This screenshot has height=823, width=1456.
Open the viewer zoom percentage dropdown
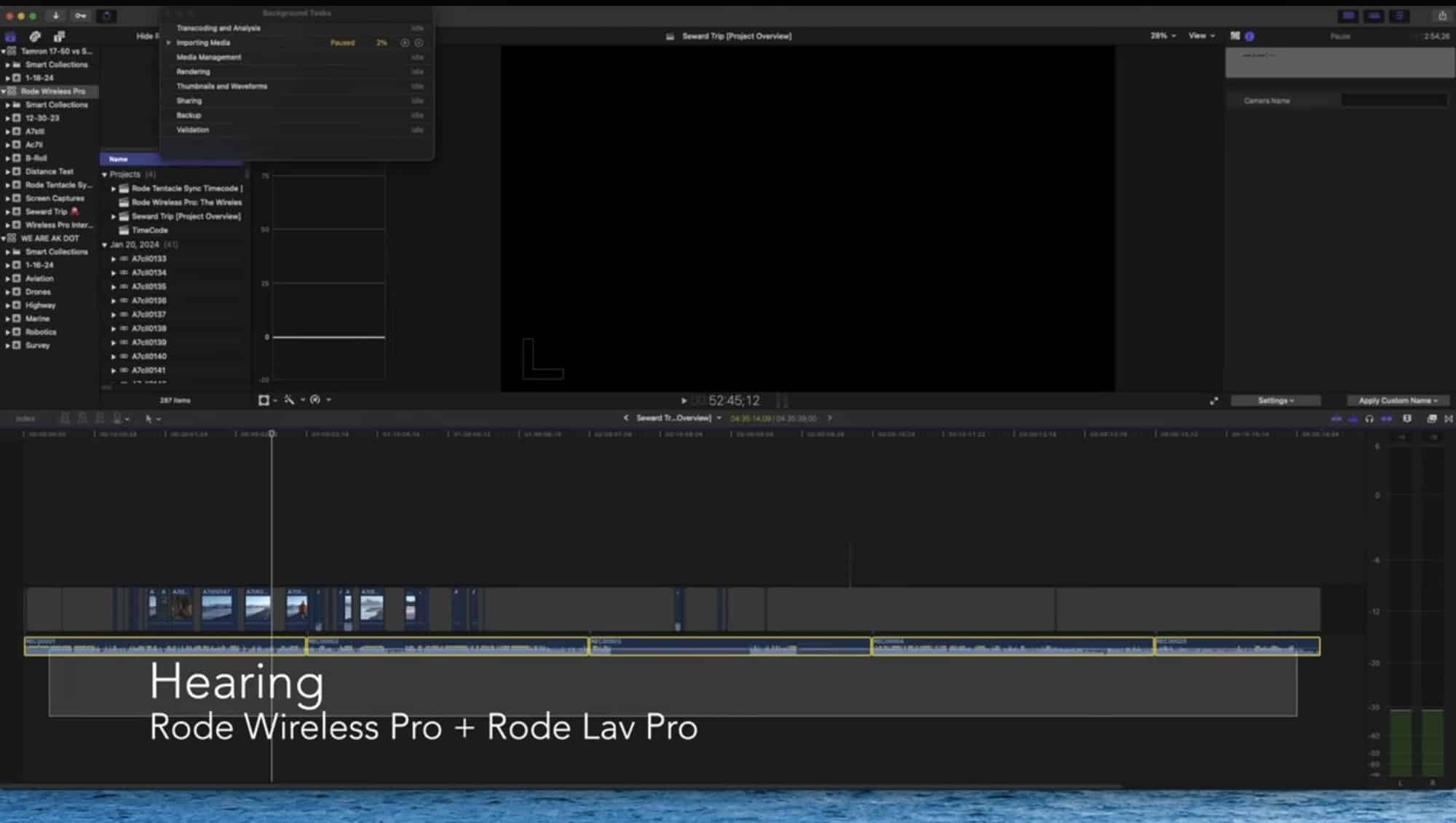1163,36
